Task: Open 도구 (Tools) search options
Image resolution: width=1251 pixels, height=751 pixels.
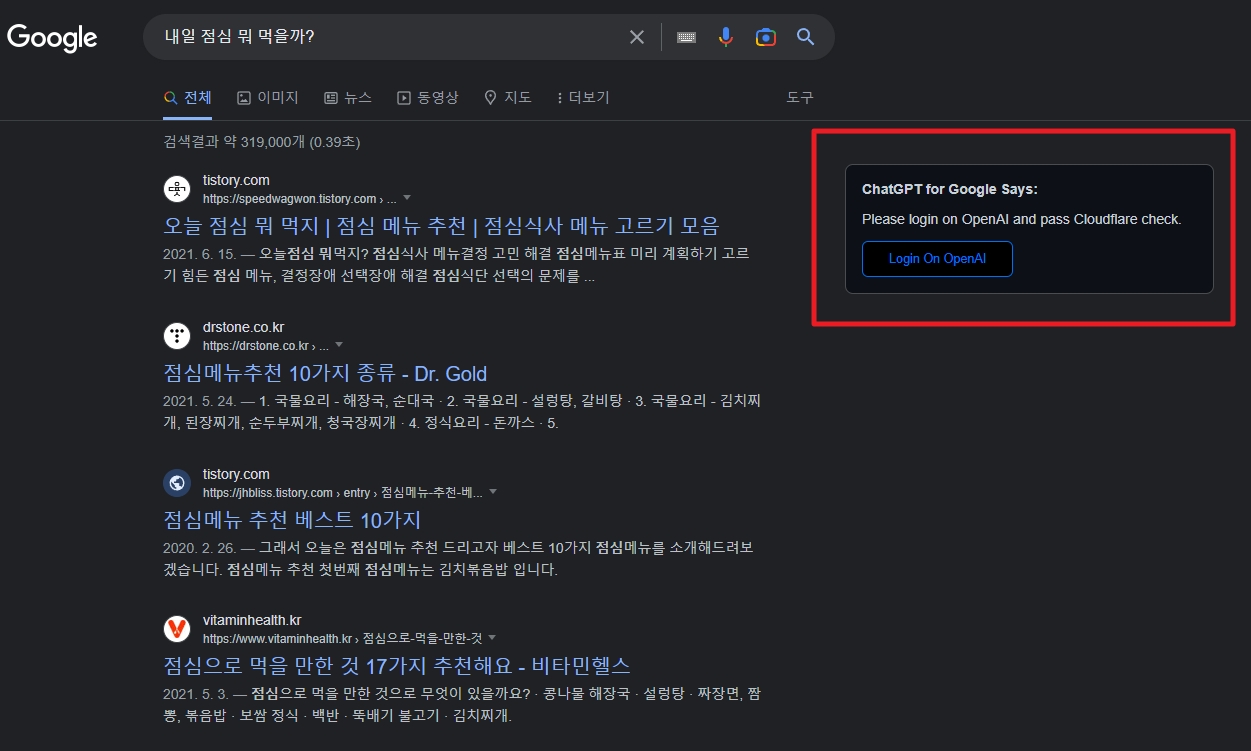Action: coord(800,98)
